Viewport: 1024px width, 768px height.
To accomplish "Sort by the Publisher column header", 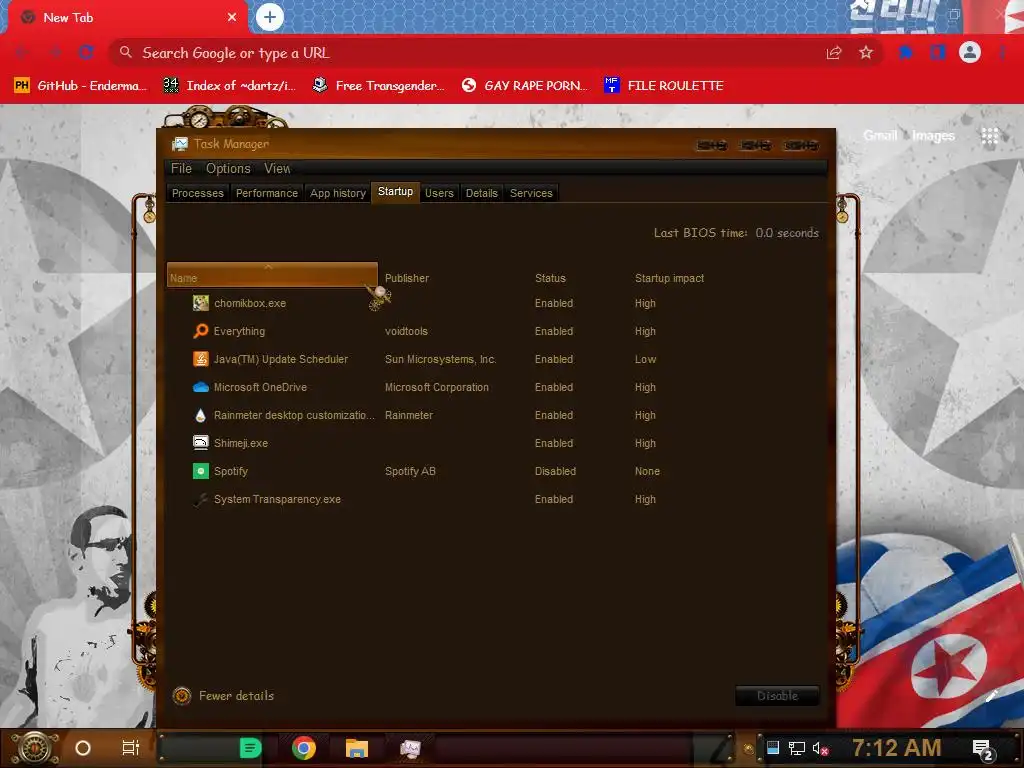I will (x=407, y=278).
